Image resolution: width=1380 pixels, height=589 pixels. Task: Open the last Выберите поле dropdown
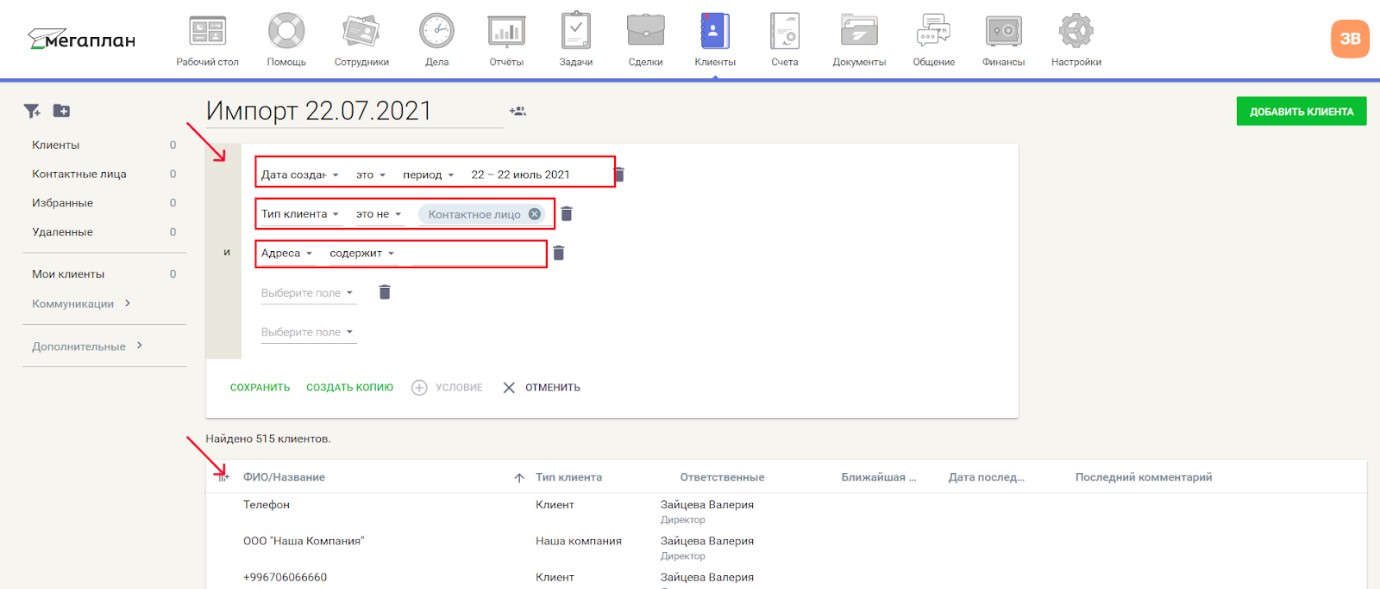tap(308, 332)
